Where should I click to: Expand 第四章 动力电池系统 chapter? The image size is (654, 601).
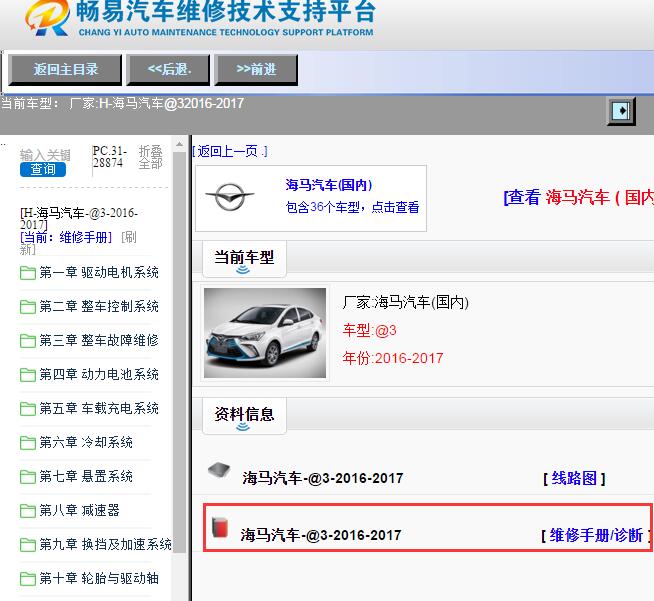[99, 375]
